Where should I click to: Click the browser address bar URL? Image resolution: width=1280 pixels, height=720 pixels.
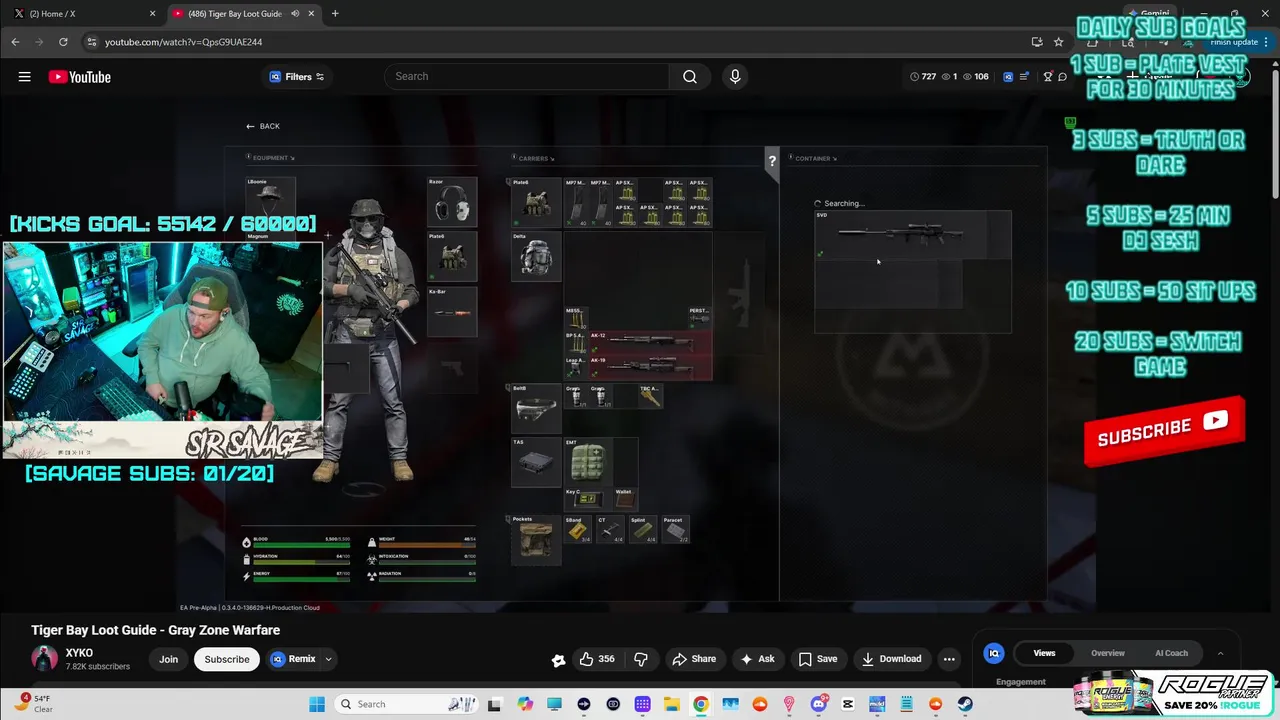tap(184, 42)
